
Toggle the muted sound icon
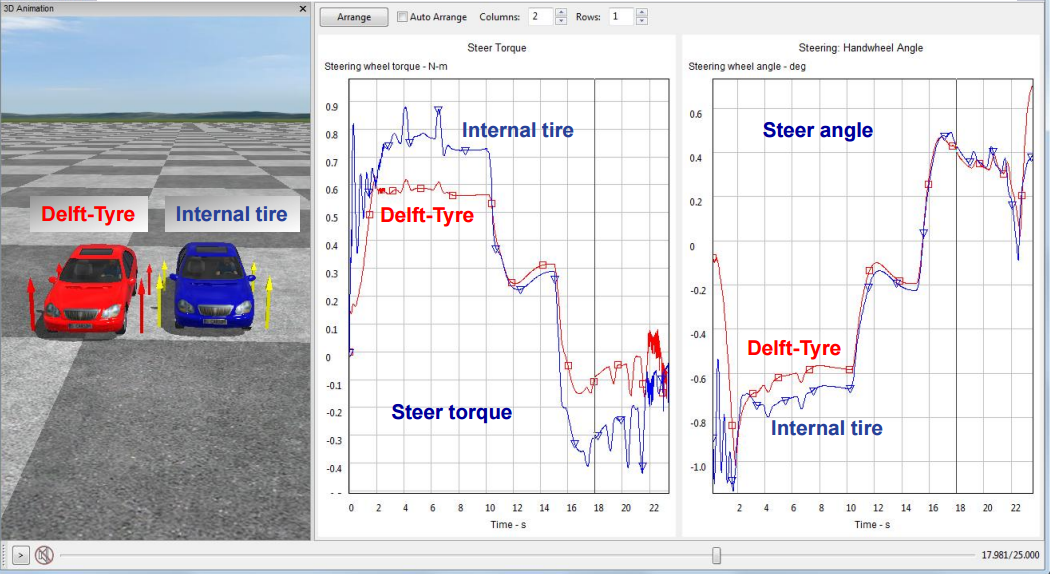coord(44,555)
